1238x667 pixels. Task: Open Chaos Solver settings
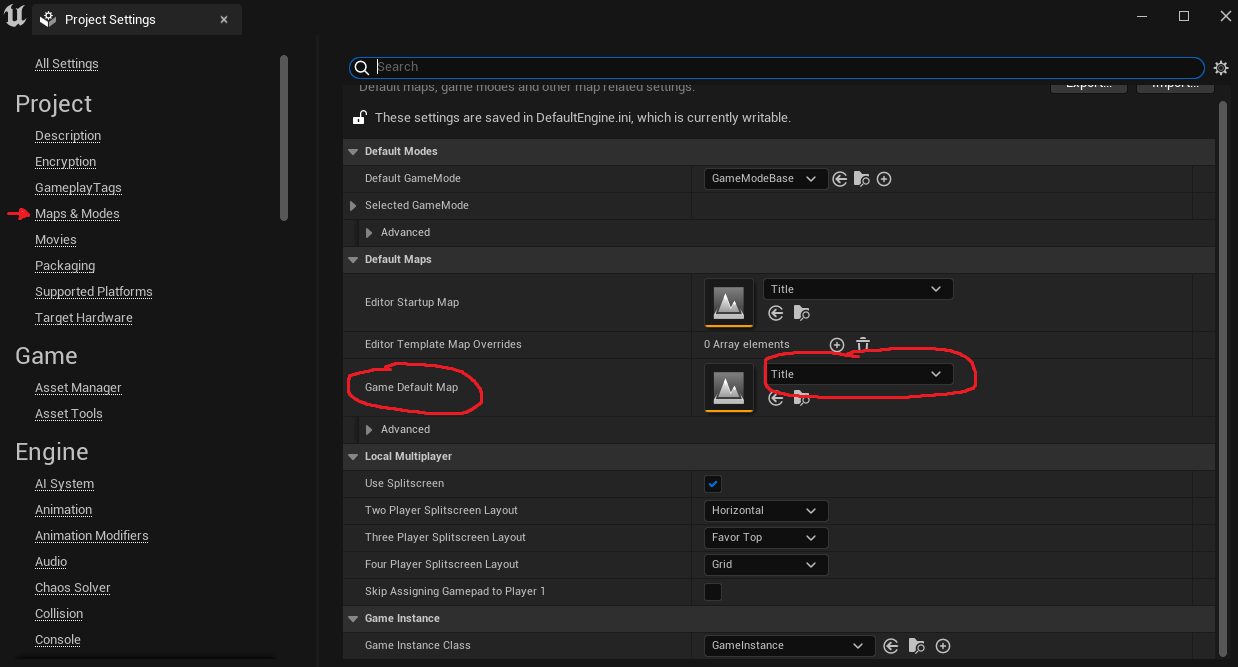click(73, 588)
